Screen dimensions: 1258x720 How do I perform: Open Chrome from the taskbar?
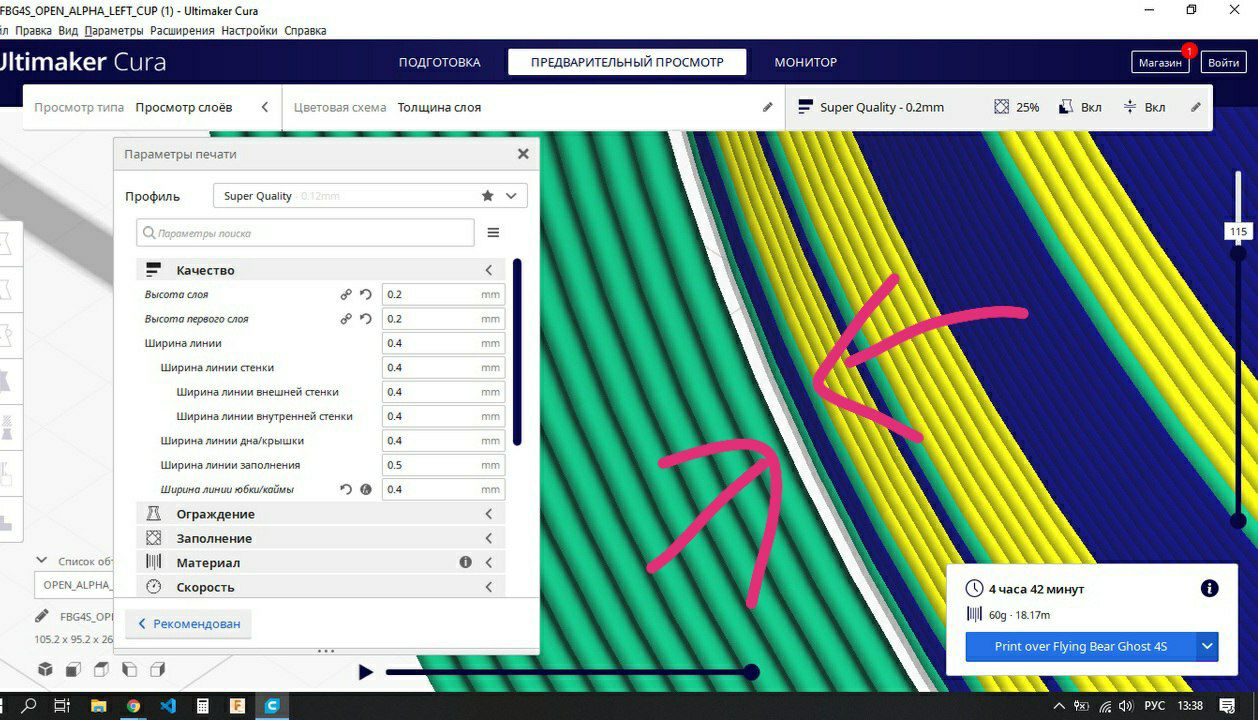[133, 706]
